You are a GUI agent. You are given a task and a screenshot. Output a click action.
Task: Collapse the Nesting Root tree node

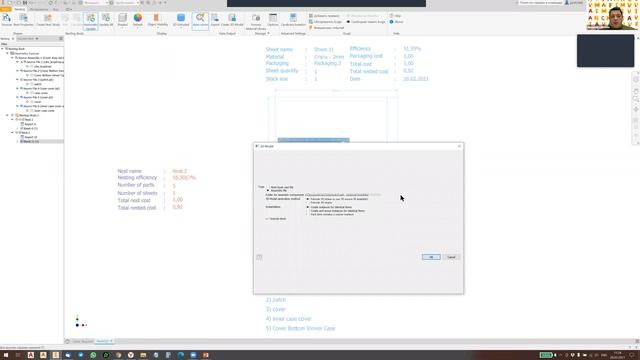2,49
